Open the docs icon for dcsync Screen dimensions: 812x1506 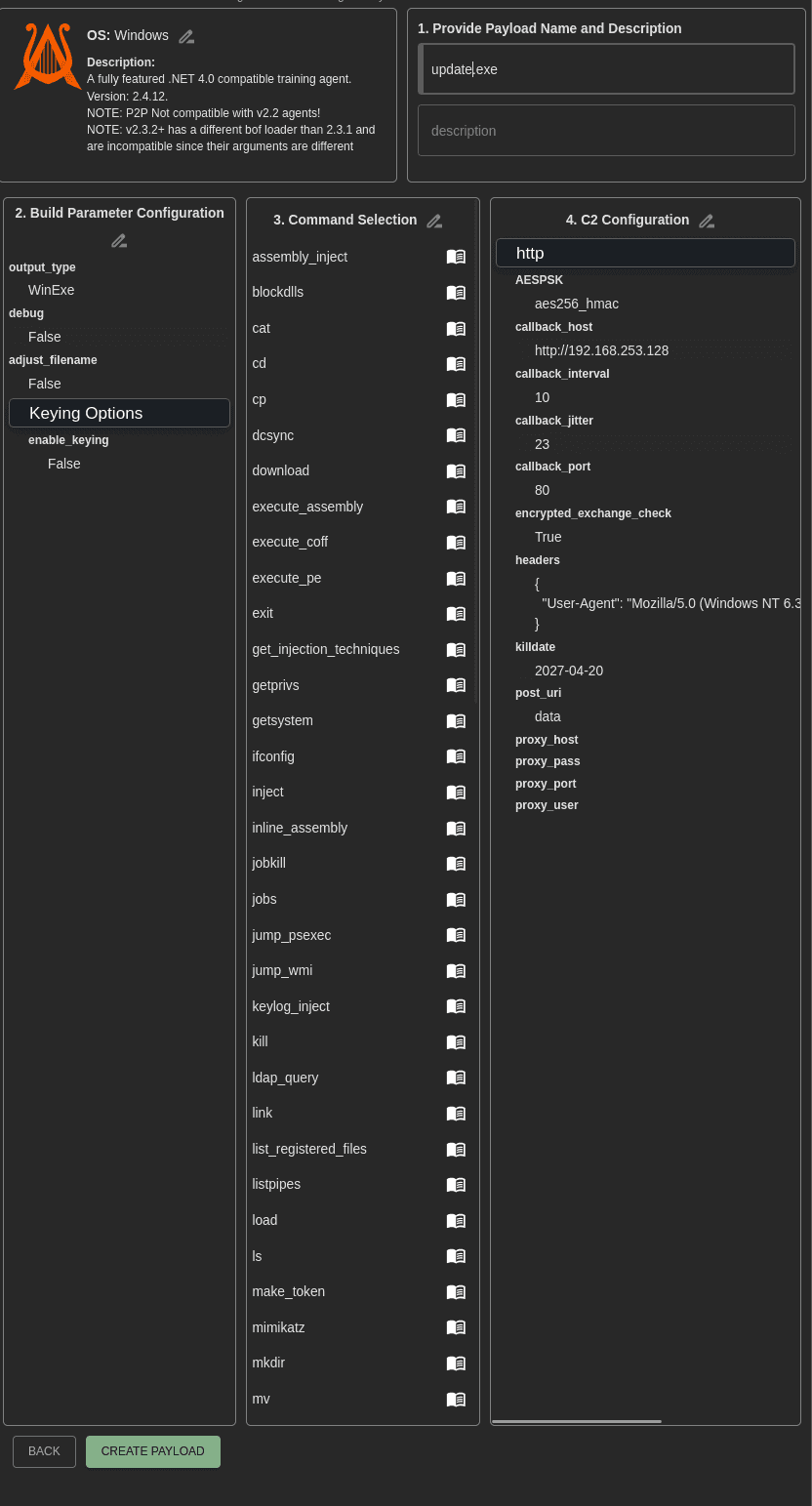[x=456, y=435]
